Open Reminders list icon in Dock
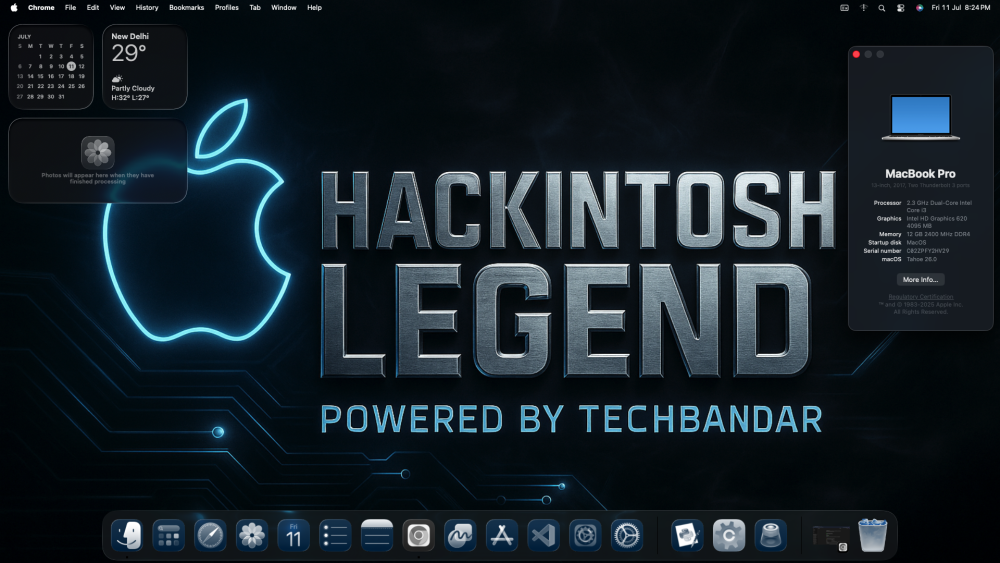Screen dimensions: 1000x563 pos(335,535)
